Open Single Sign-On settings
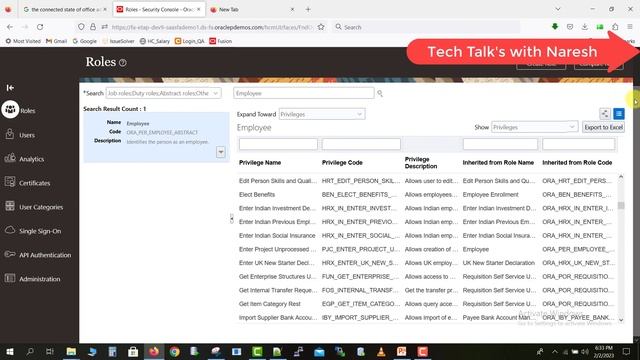Screen dimensions: 640x360 pyautogui.click(x=40, y=231)
